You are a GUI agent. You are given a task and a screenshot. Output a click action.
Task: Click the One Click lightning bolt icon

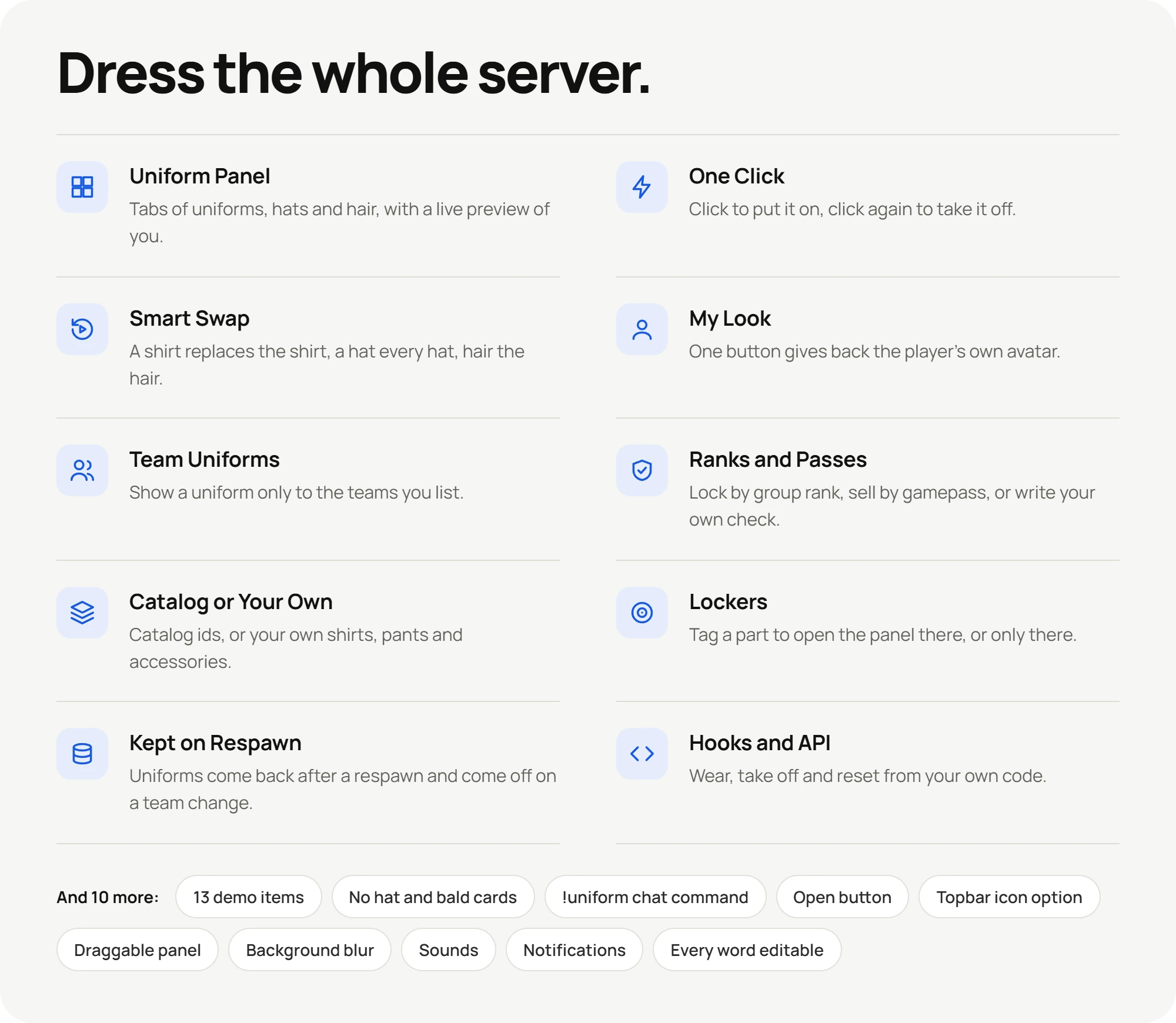[x=642, y=187]
